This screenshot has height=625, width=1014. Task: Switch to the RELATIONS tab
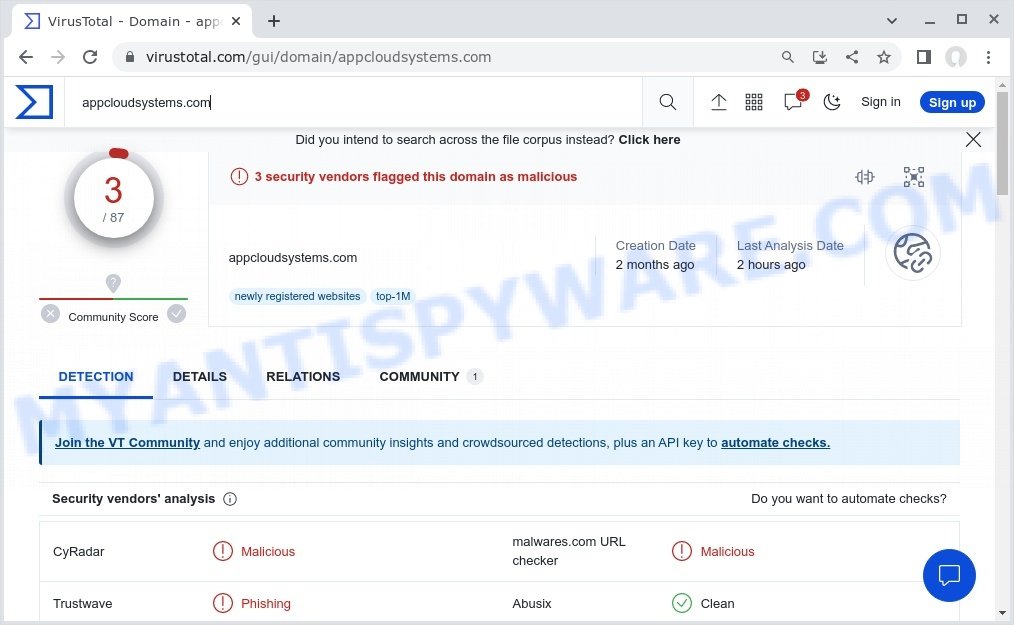click(303, 377)
